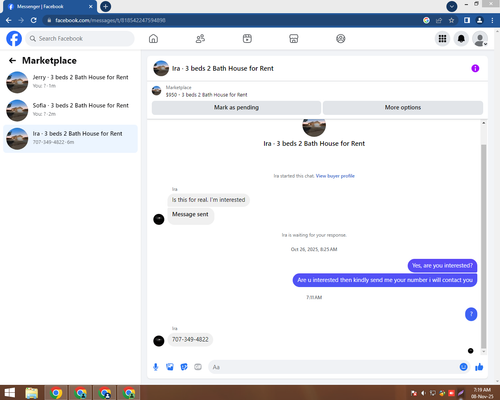The image size is (500, 400).
Task: Open the emoji picker in message box
Action: tap(463, 367)
